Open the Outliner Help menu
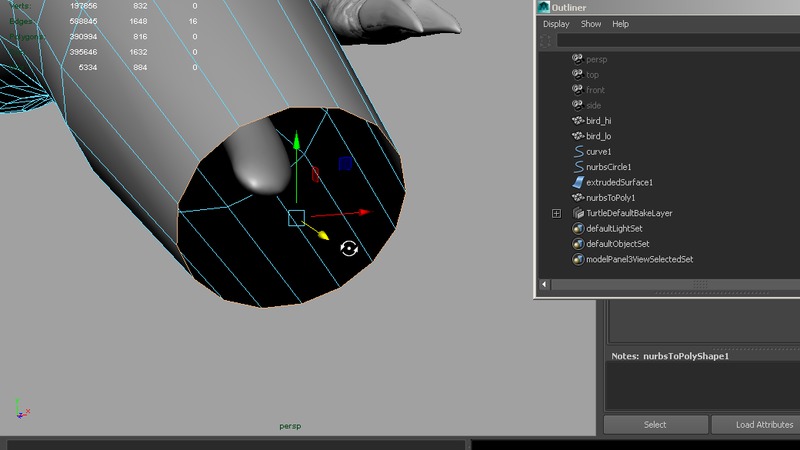The image size is (800, 450). 620,24
